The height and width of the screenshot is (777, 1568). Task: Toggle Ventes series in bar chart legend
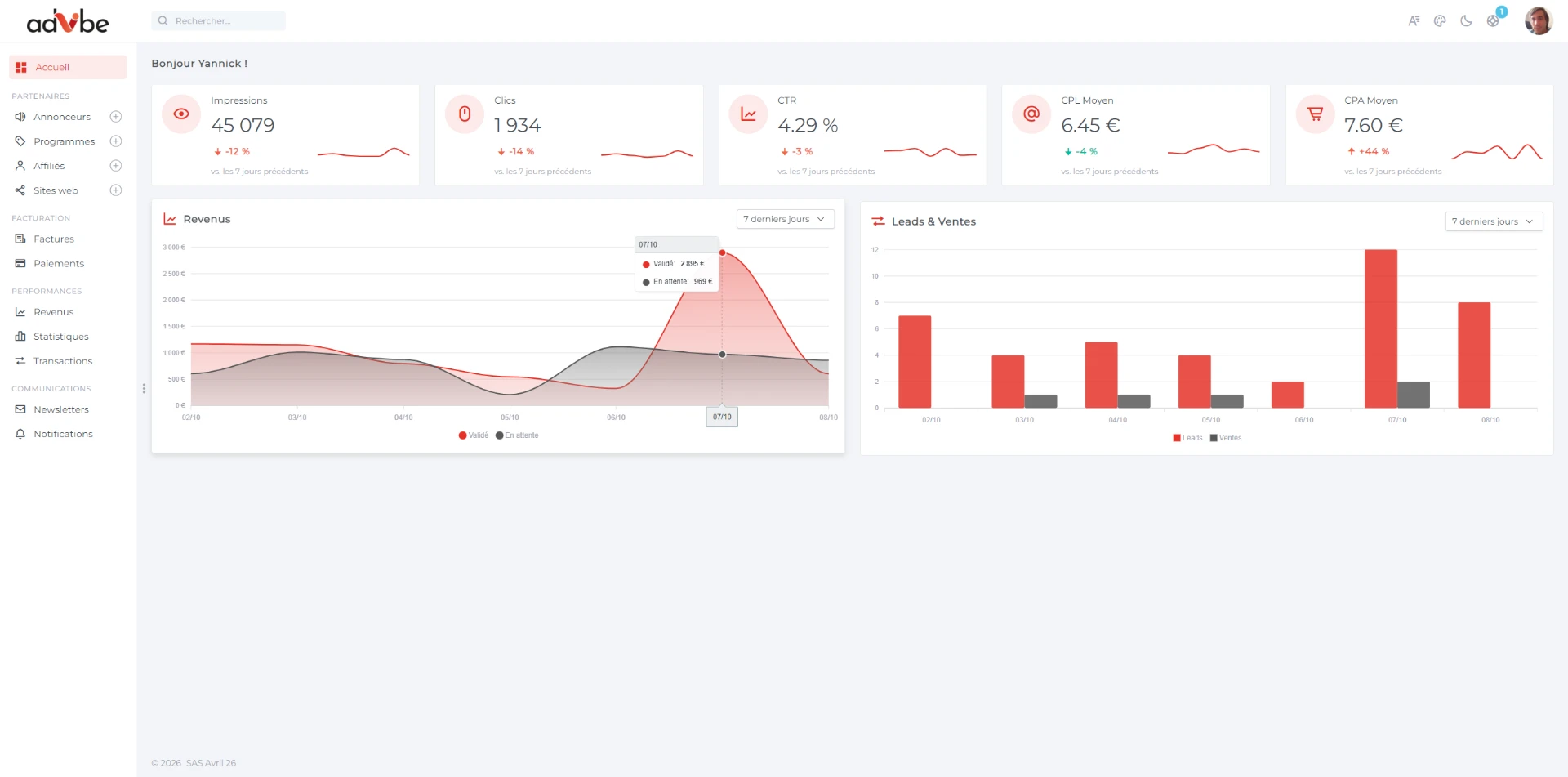click(x=1225, y=438)
